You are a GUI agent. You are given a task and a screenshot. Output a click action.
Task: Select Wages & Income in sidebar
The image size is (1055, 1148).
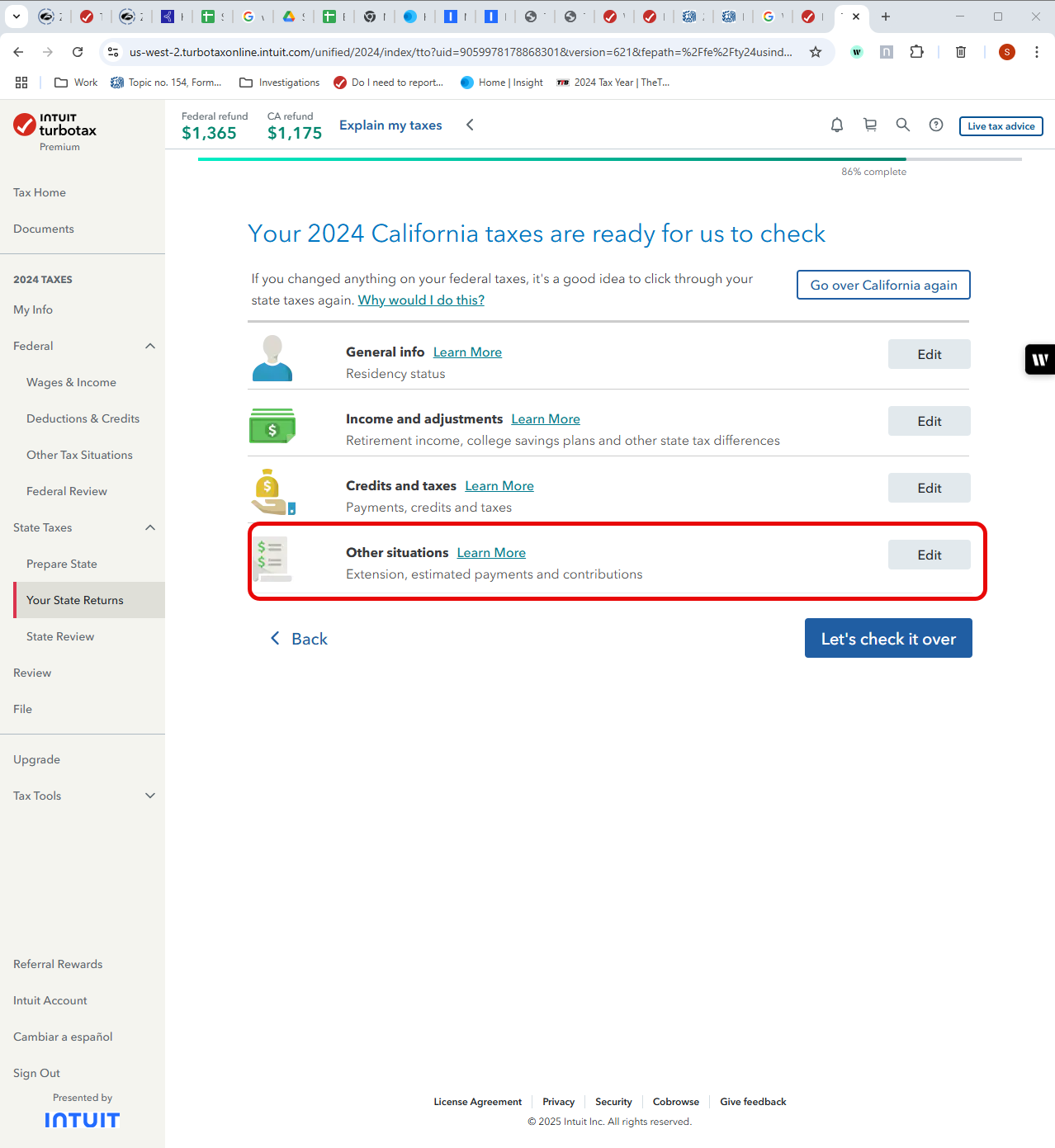(71, 382)
